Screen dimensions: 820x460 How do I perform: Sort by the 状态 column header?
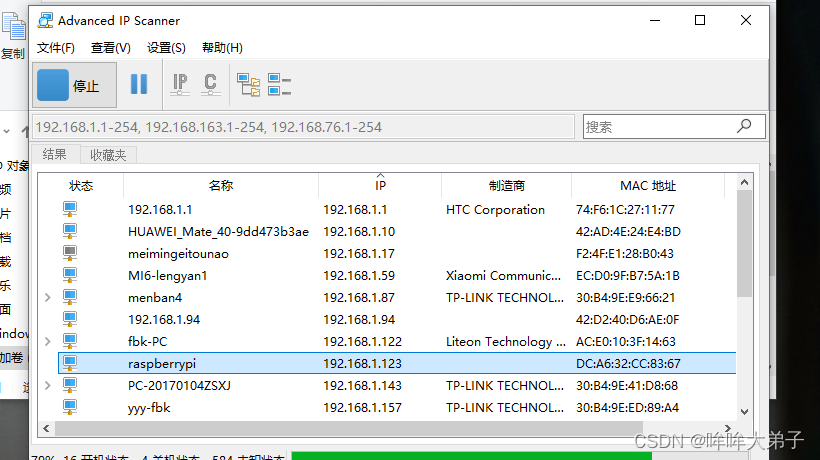click(x=81, y=186)
